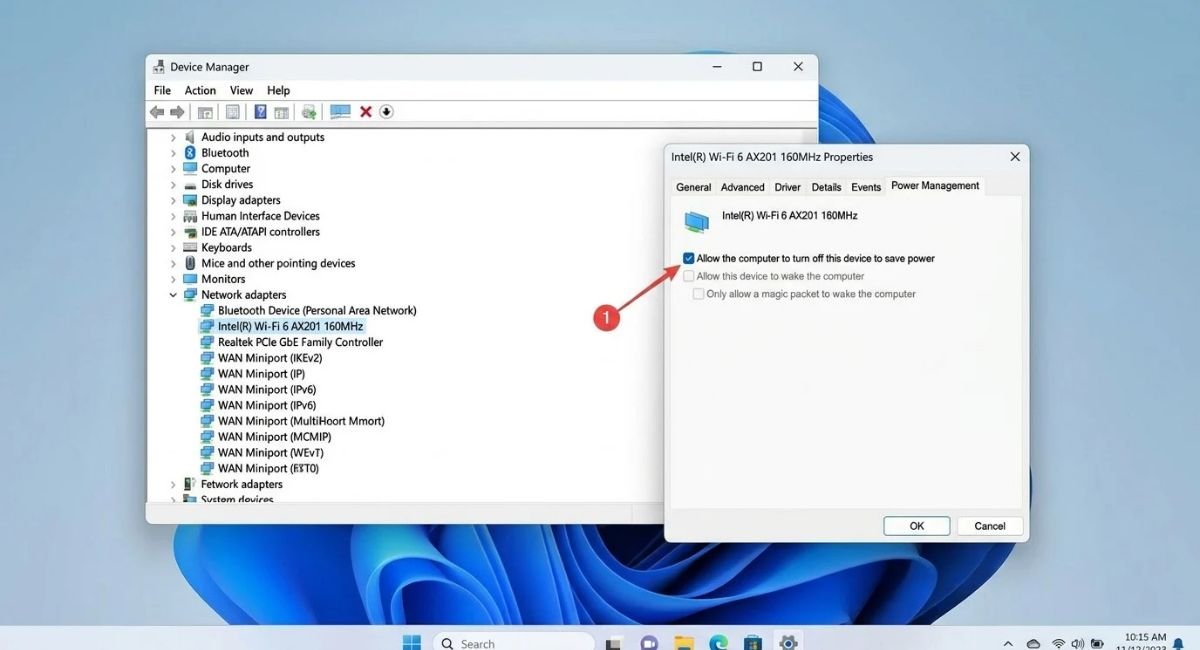Open the Action menu
The image size is (1200, 650).
pos(200,90)
